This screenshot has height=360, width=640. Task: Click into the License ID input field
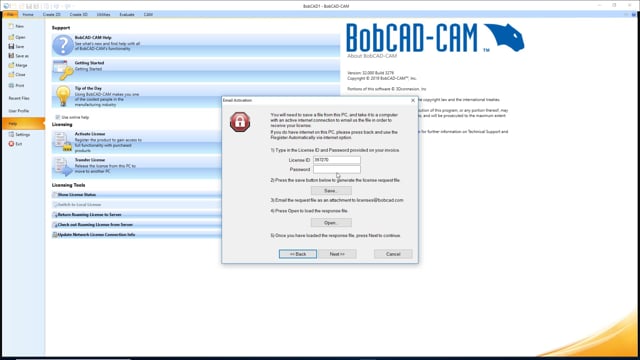coord(337,160)
